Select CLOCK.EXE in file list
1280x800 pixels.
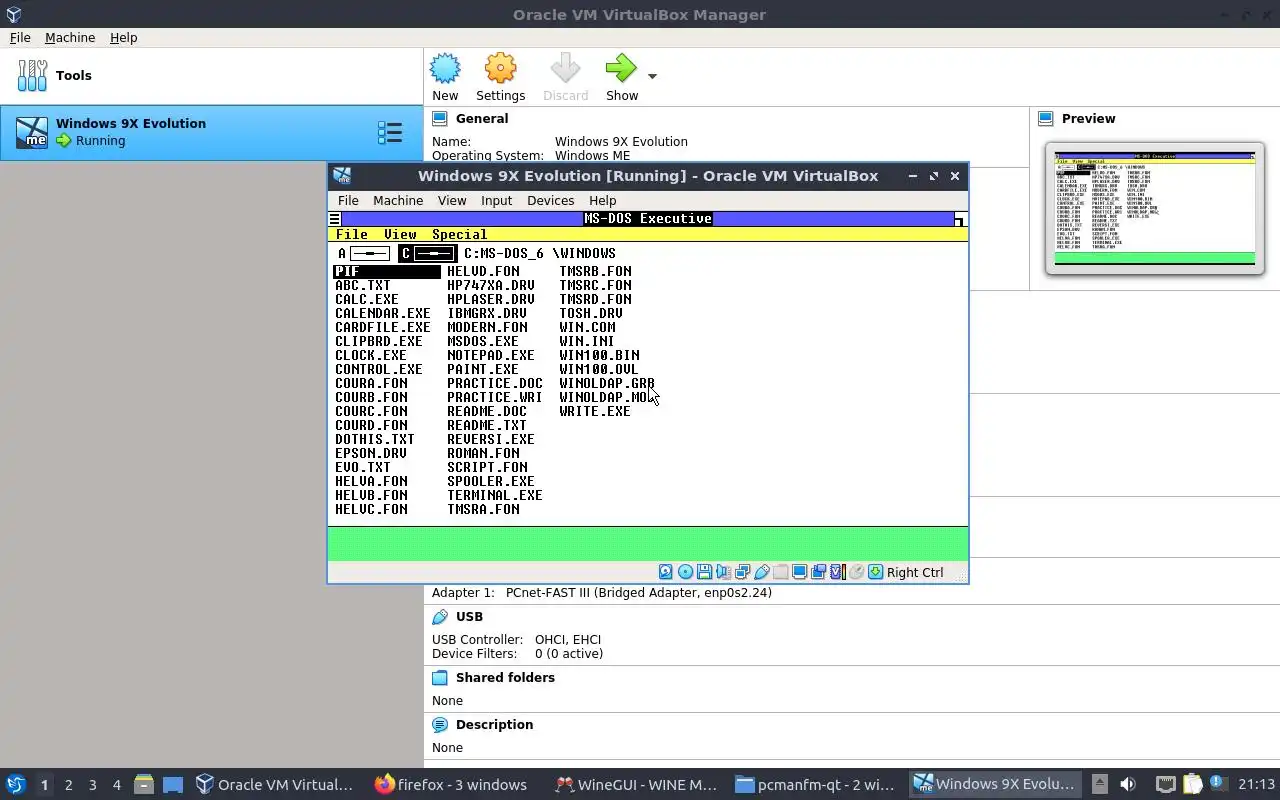[371, 355]
